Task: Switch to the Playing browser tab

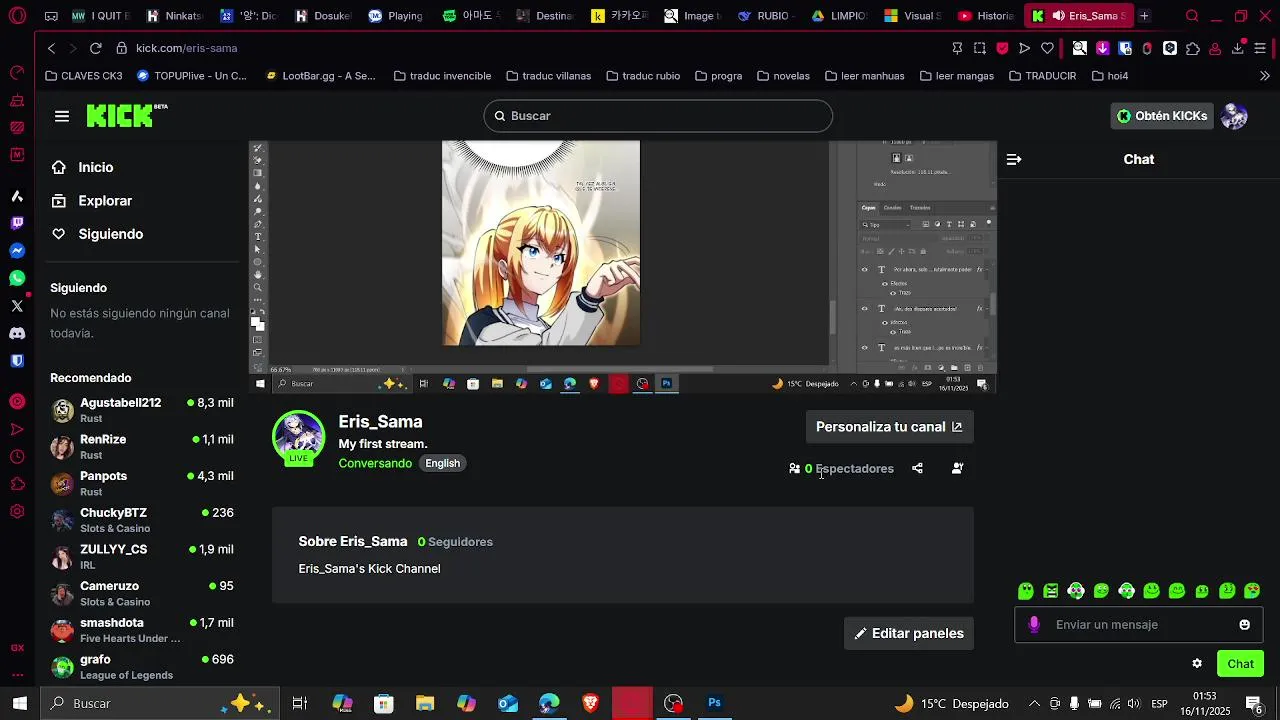Action: point(396,16)
